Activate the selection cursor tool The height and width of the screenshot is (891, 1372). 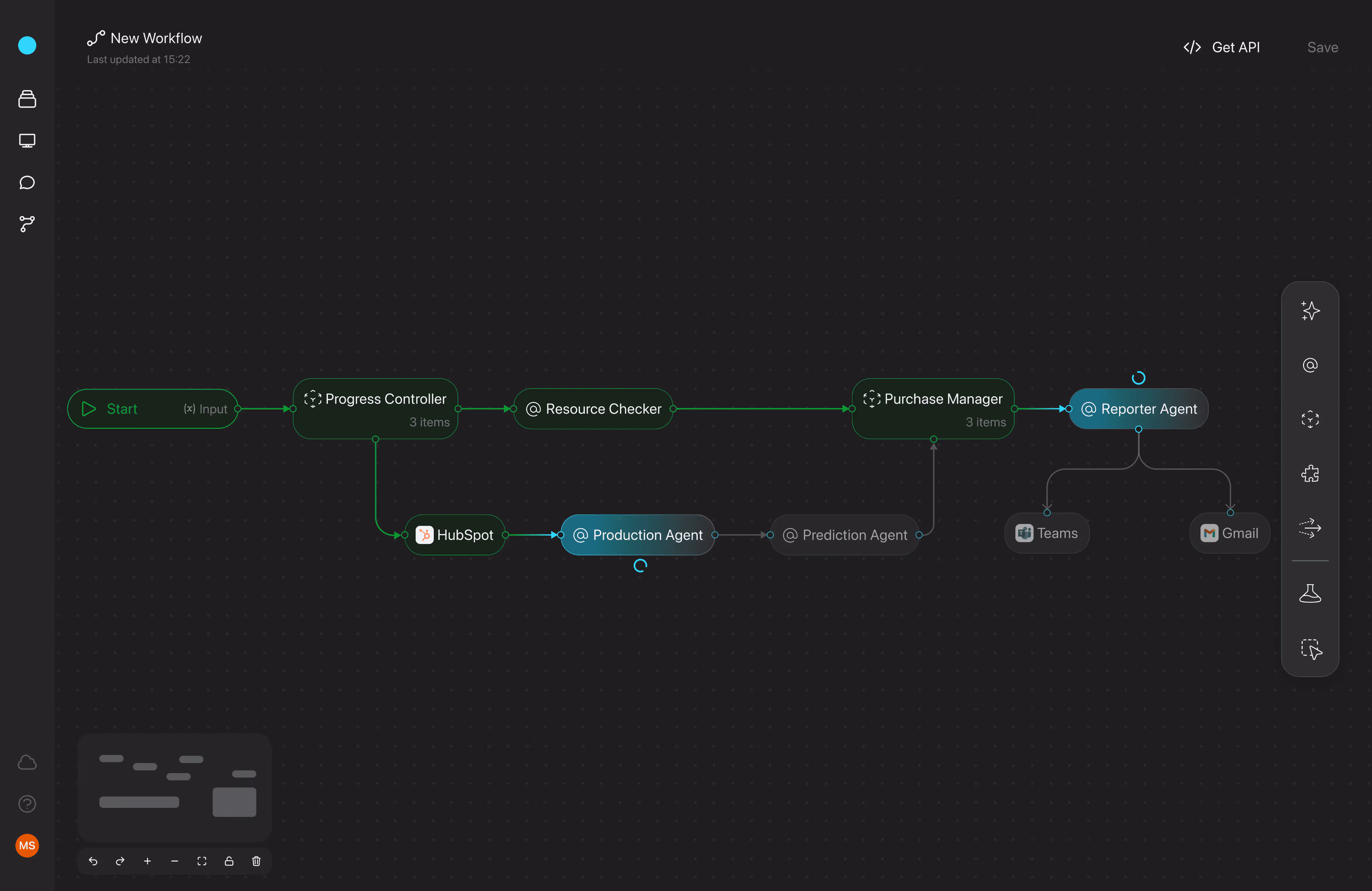(1311, 649)
